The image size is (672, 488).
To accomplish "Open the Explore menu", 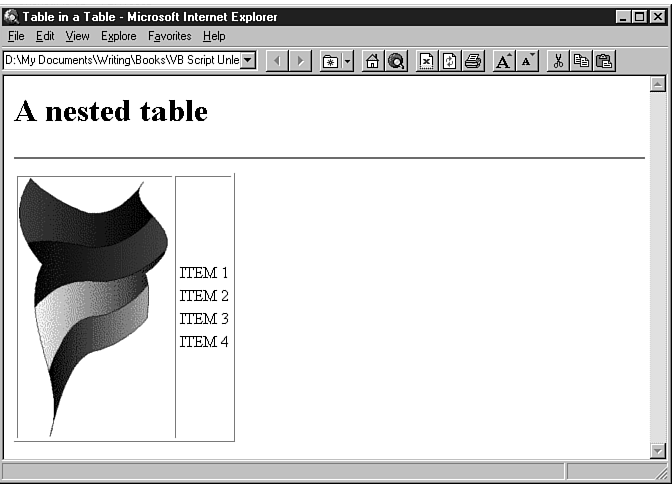I will (118, 36).
